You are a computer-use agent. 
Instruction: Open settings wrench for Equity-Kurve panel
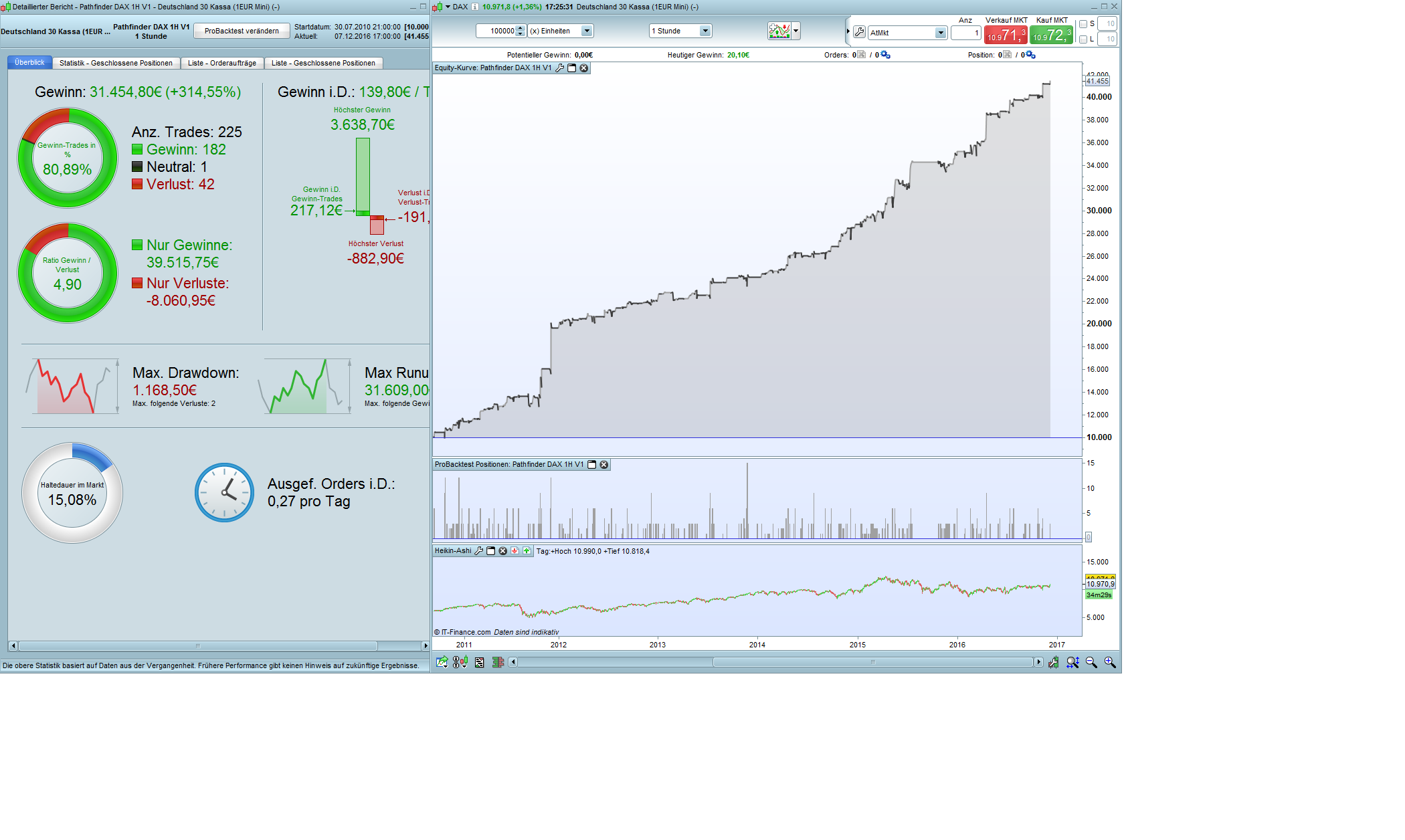(560, 68)
